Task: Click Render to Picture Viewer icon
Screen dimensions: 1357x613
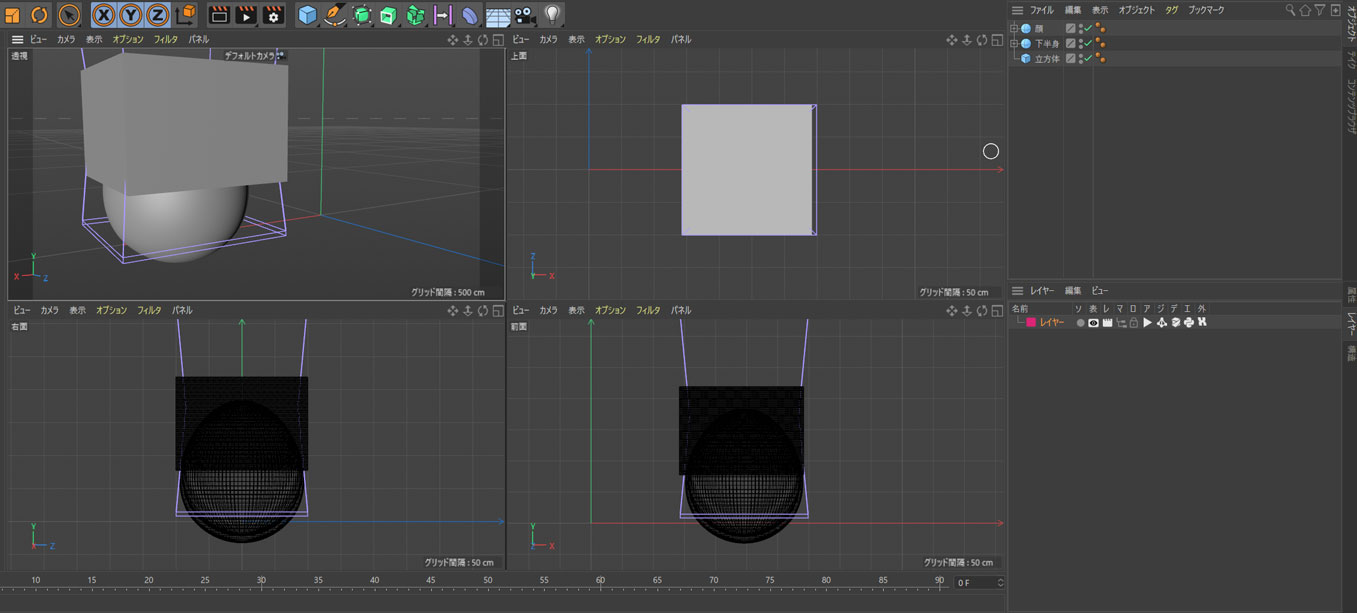Action: coord(246,15)
